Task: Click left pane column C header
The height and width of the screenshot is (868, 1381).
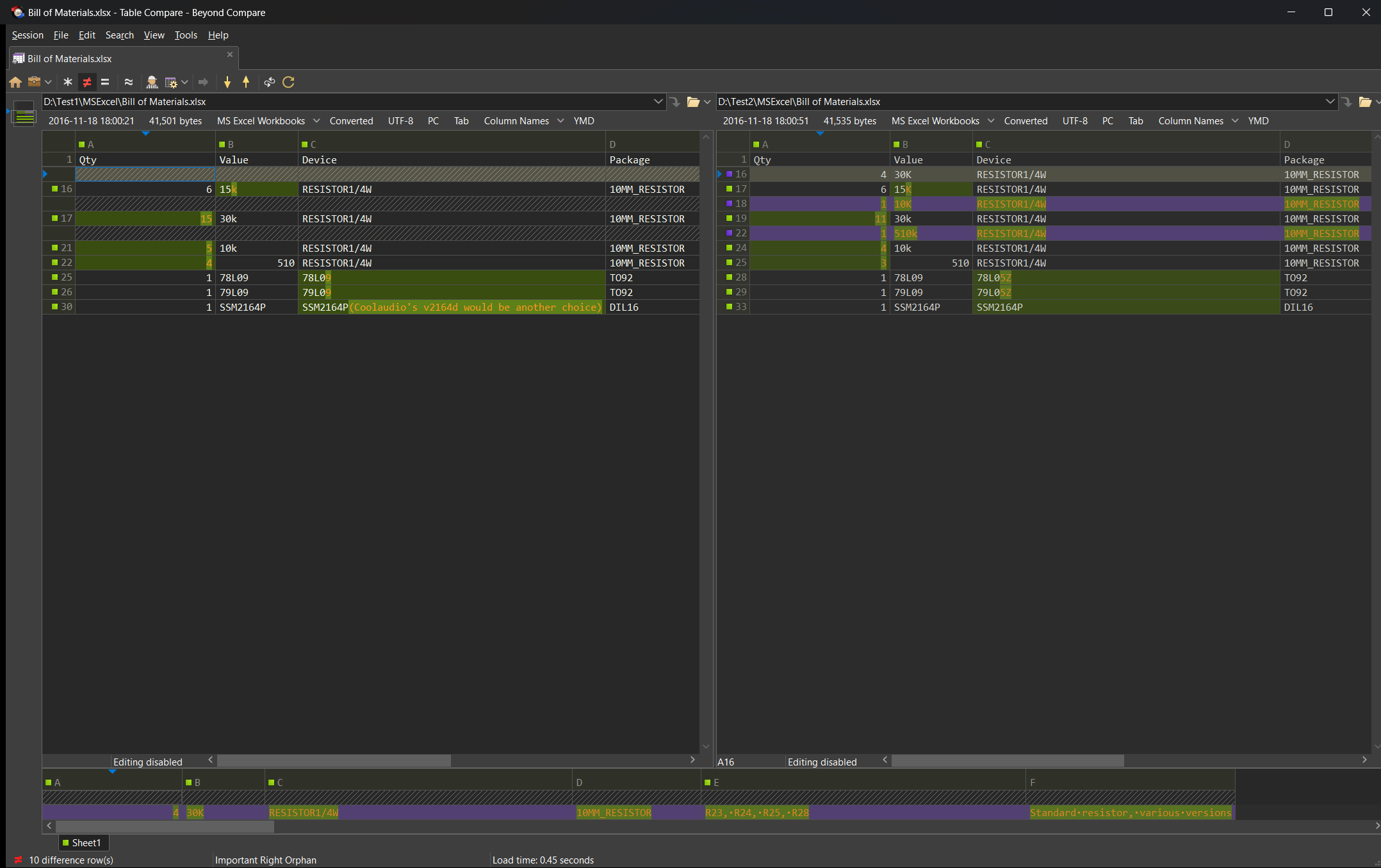Action: pyautogui.click(x=452, y=145)
